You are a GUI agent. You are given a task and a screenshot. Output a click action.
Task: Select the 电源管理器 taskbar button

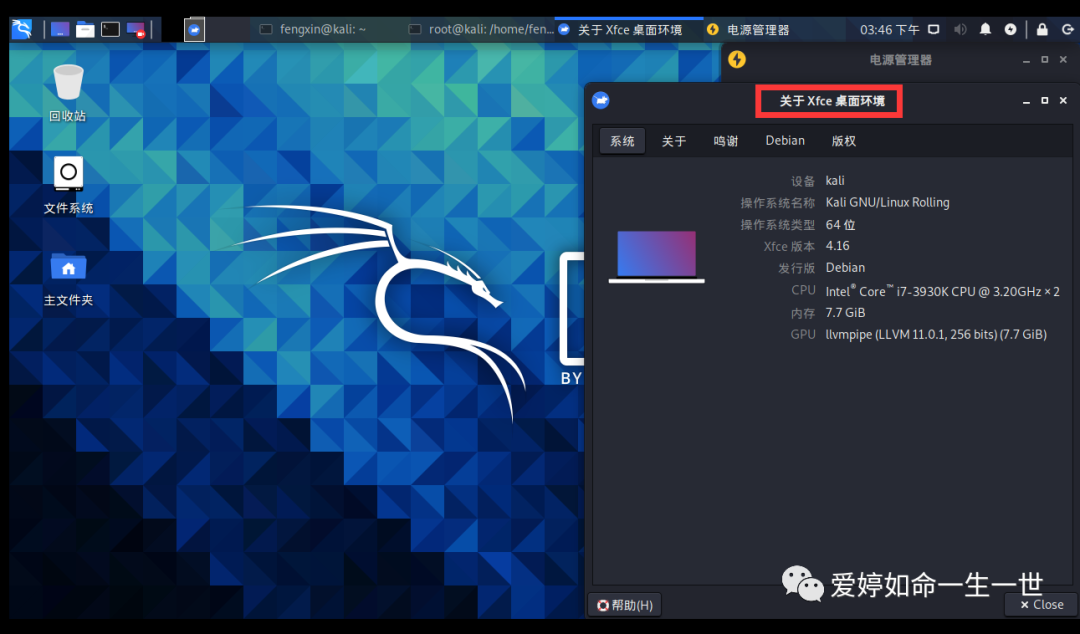775,30
